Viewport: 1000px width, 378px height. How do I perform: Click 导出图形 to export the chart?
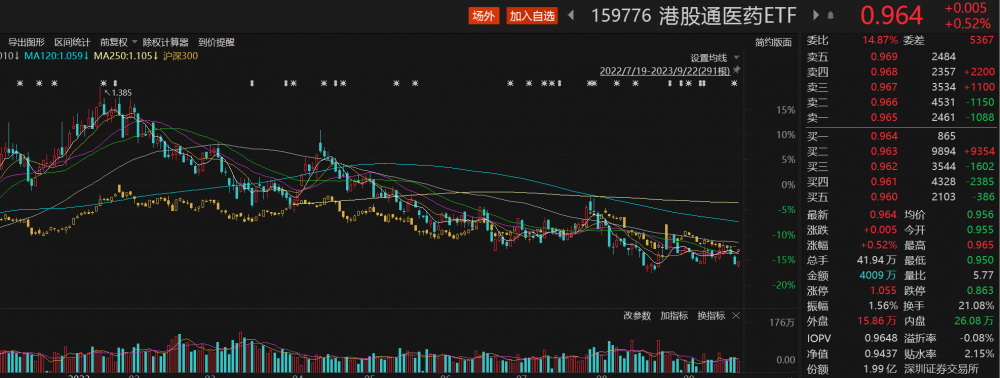pos(27,43)
